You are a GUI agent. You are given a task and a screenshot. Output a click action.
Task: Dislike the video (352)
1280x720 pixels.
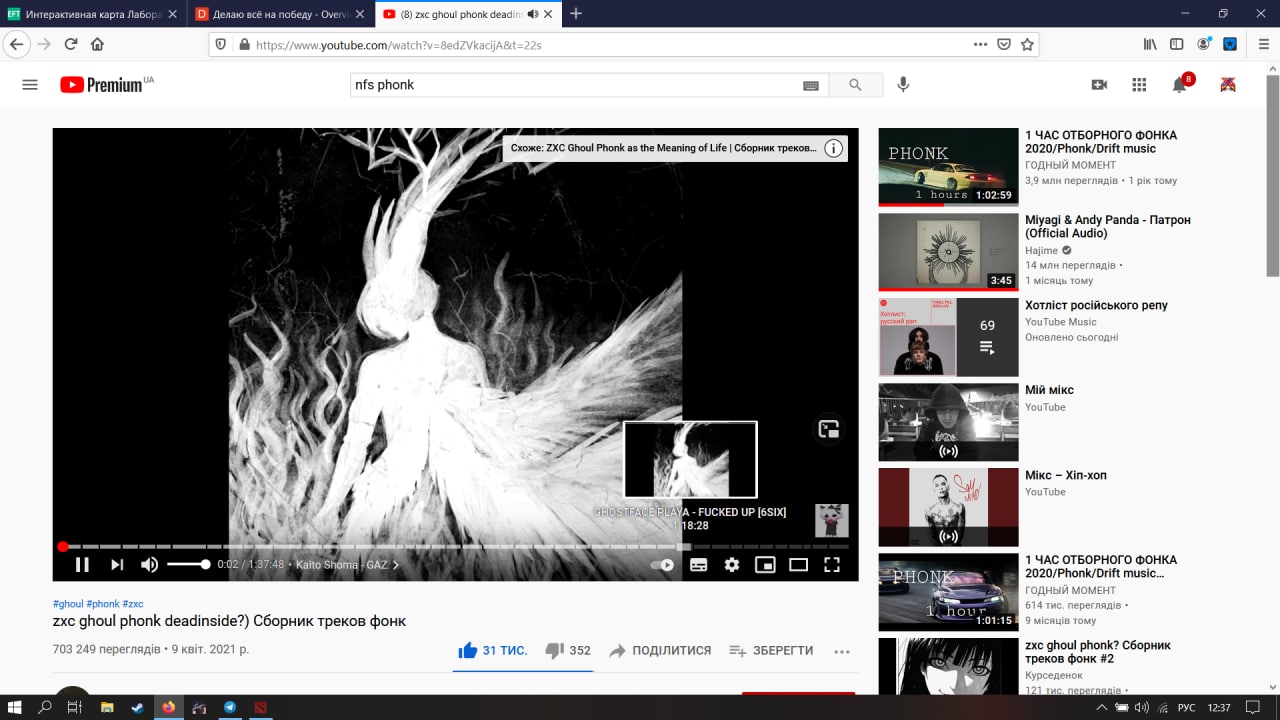[568, 650]
